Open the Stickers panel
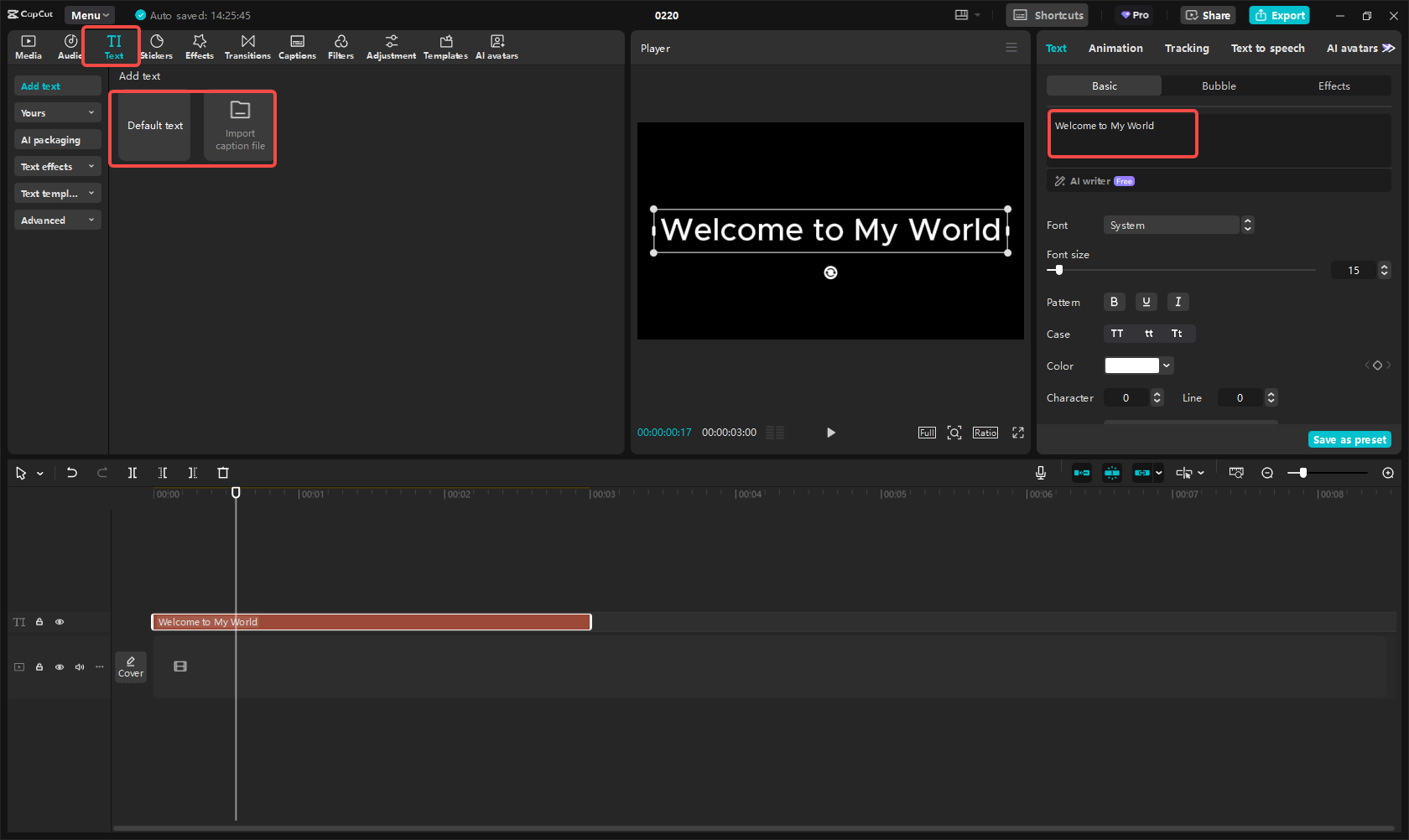 pos(156,47)
